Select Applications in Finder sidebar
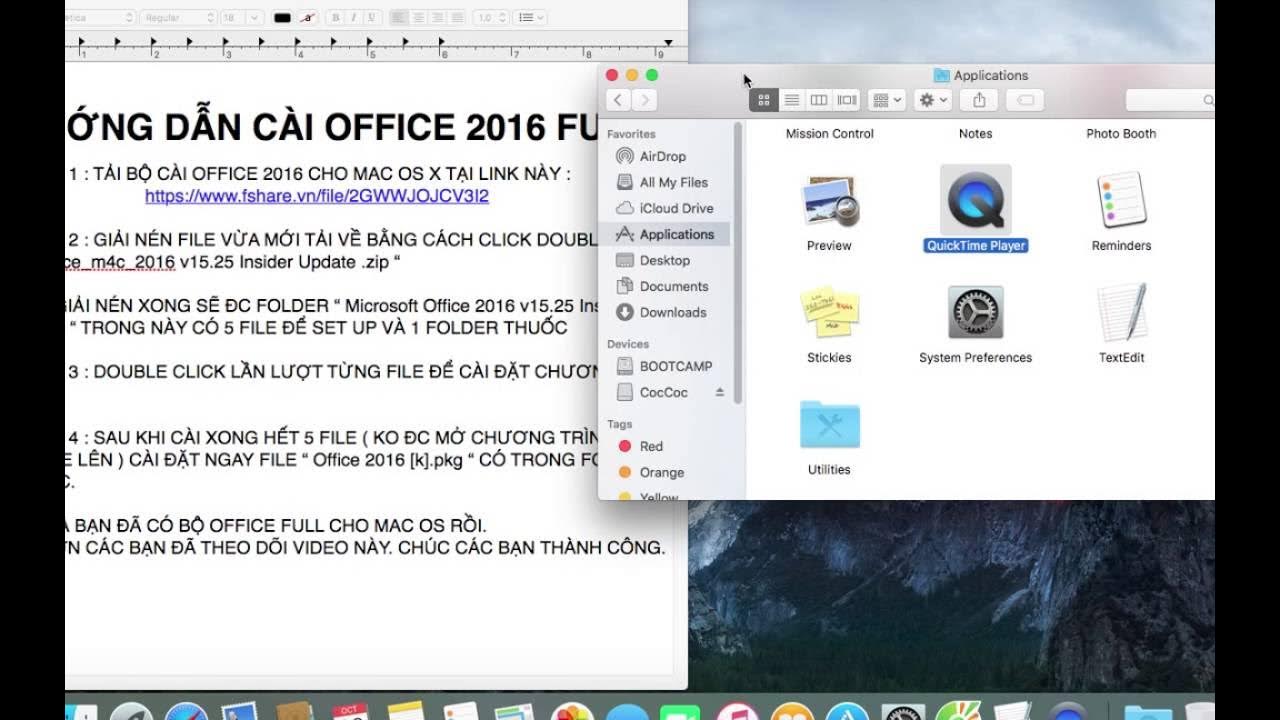 [x=664, y=234]
